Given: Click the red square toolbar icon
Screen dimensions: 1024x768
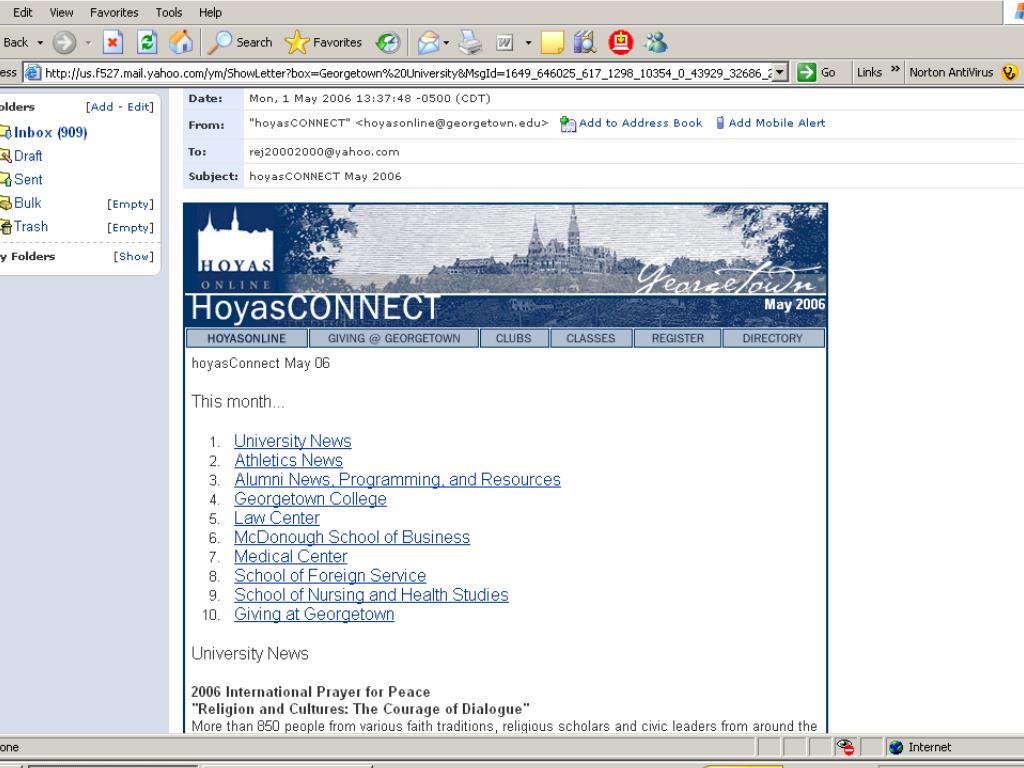Looking at the screenshot, I should 620,42.
